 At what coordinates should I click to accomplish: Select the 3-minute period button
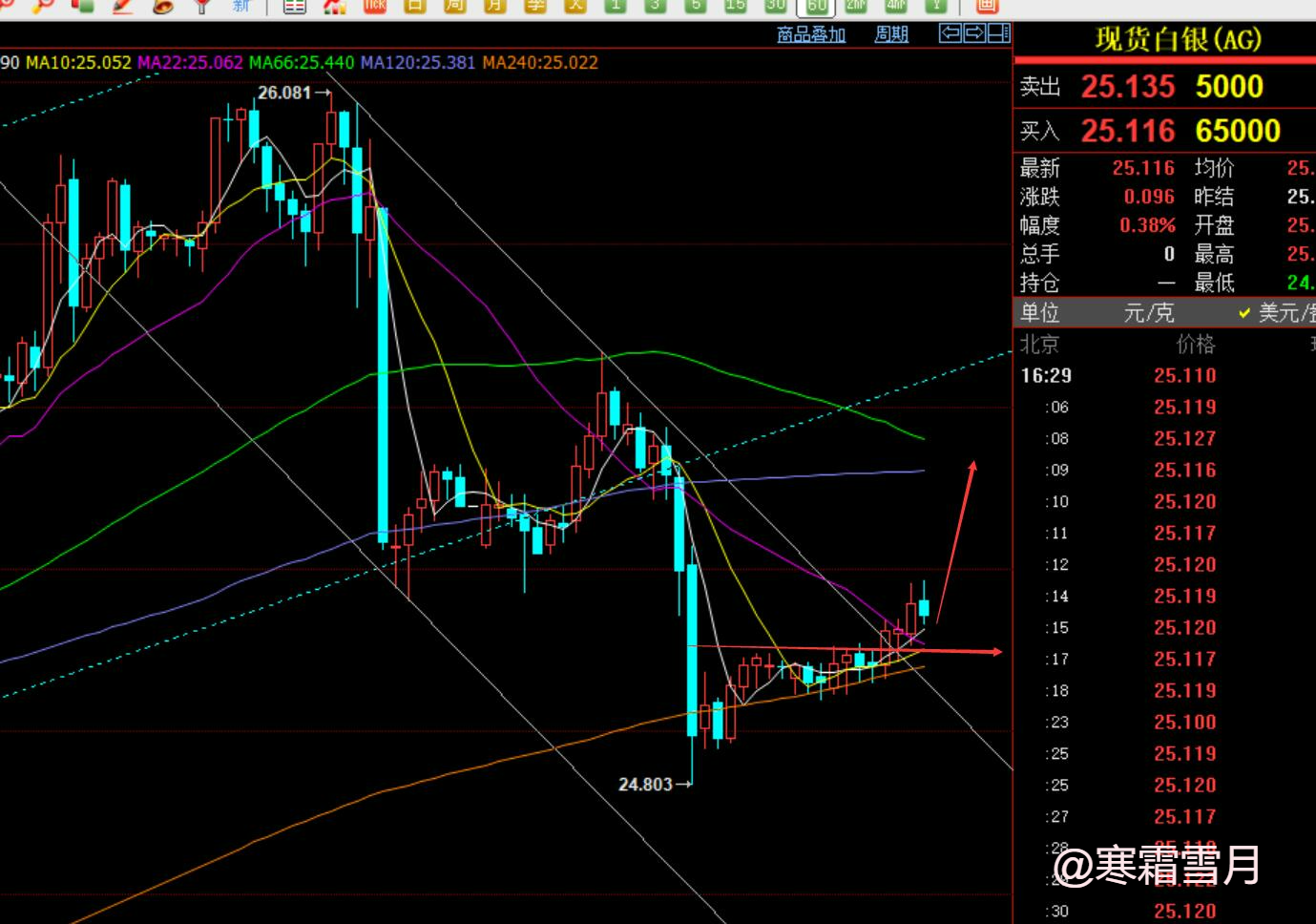click(x=655, y=5)
